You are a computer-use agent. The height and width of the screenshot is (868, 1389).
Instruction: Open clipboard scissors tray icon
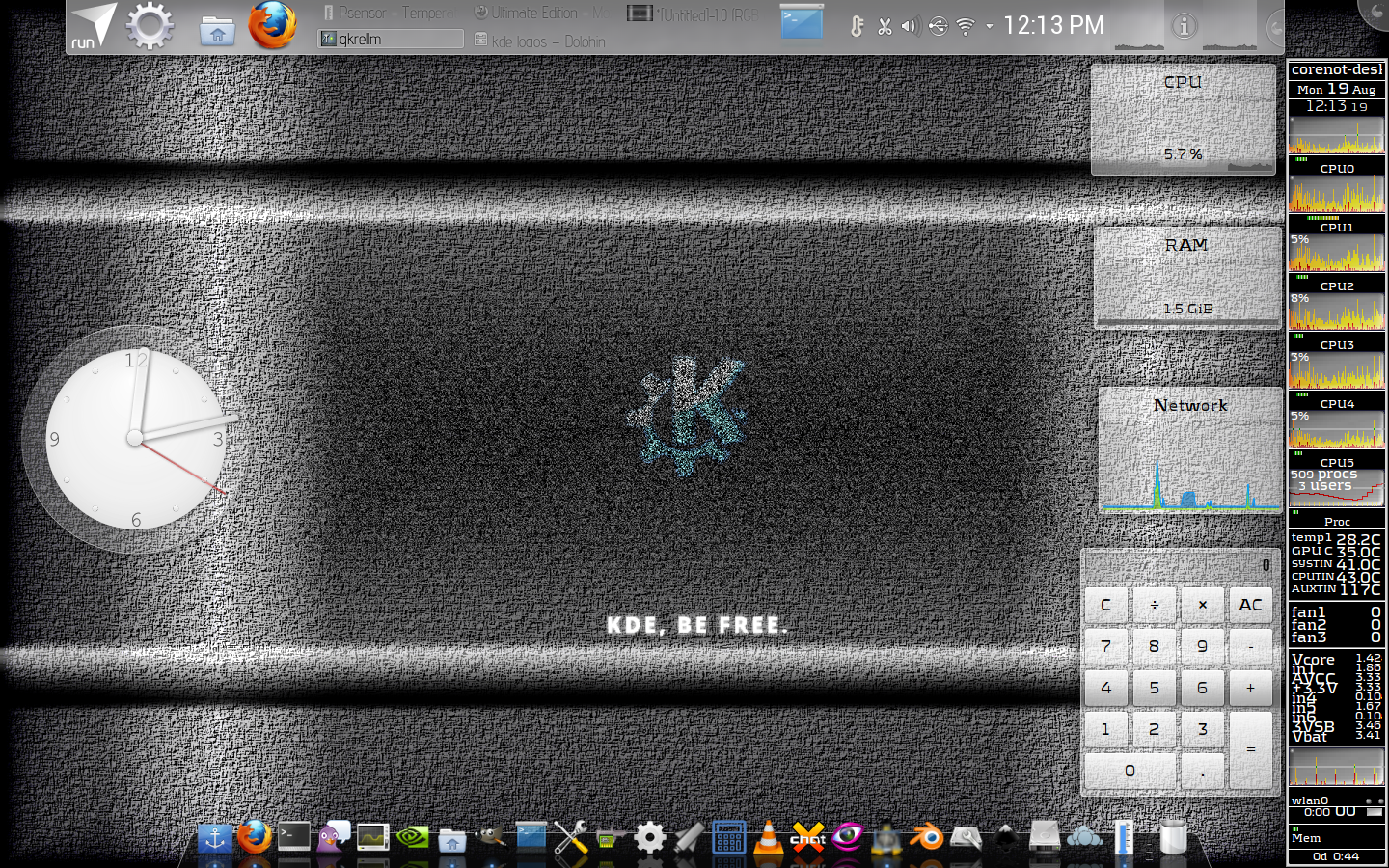pyautogui.click(x=884, y=26)
